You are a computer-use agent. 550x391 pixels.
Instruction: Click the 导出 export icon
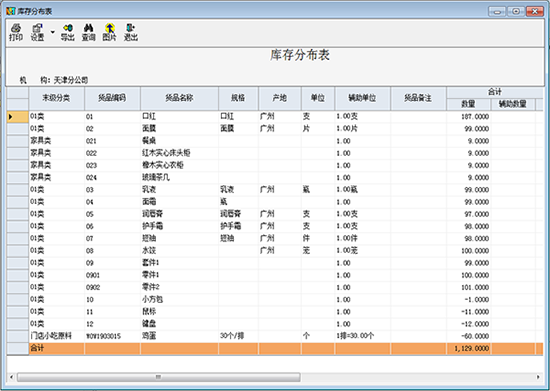(68, 32)
